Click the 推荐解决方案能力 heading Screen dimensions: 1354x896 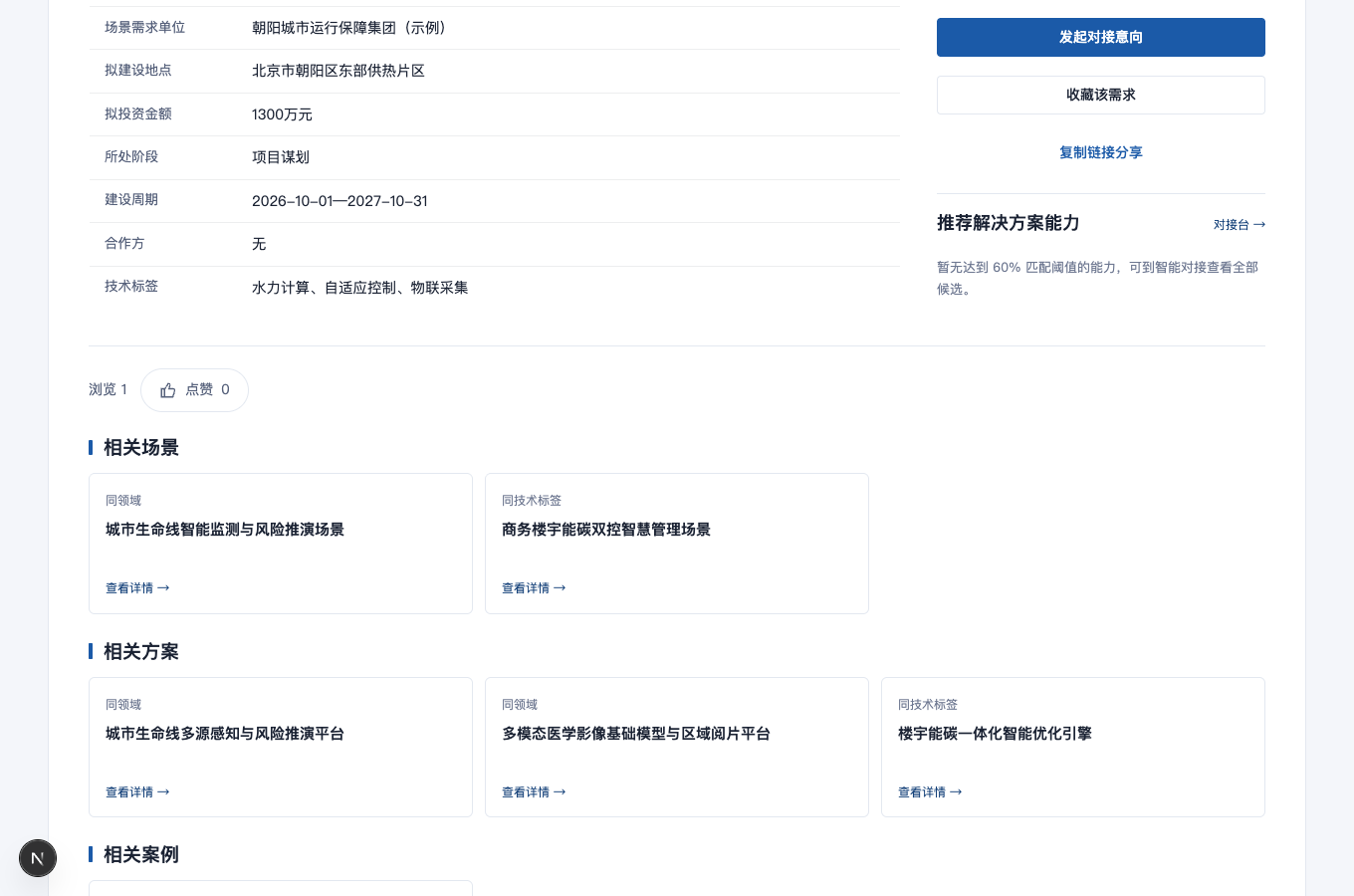pos(1008,223)
